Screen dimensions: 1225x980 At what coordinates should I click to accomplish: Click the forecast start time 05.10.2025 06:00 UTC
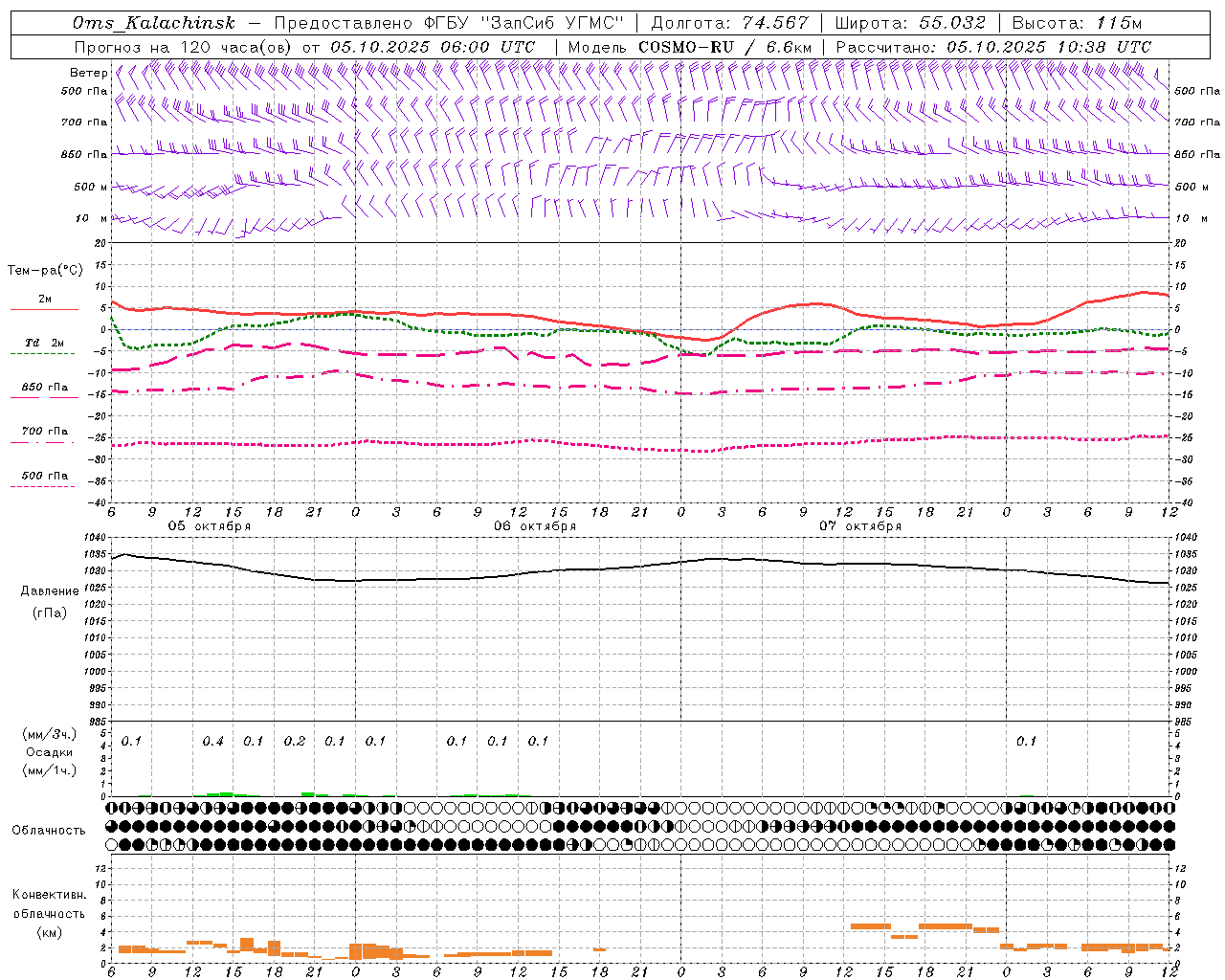coord(433,47)
